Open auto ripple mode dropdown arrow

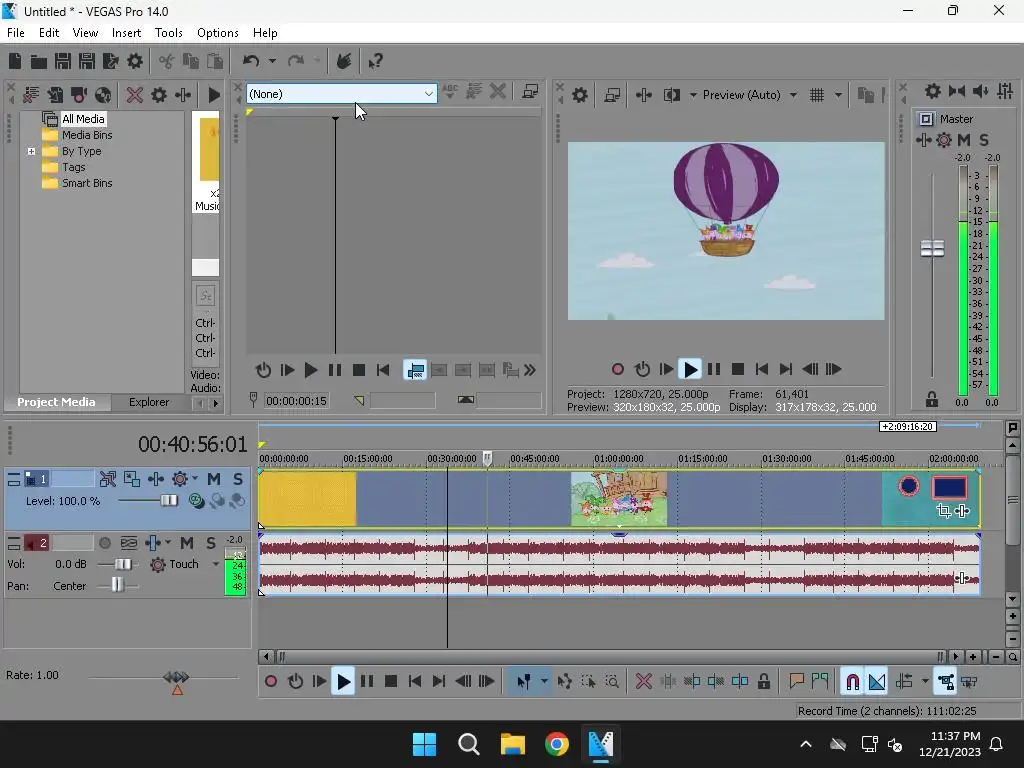coord(925,682)
